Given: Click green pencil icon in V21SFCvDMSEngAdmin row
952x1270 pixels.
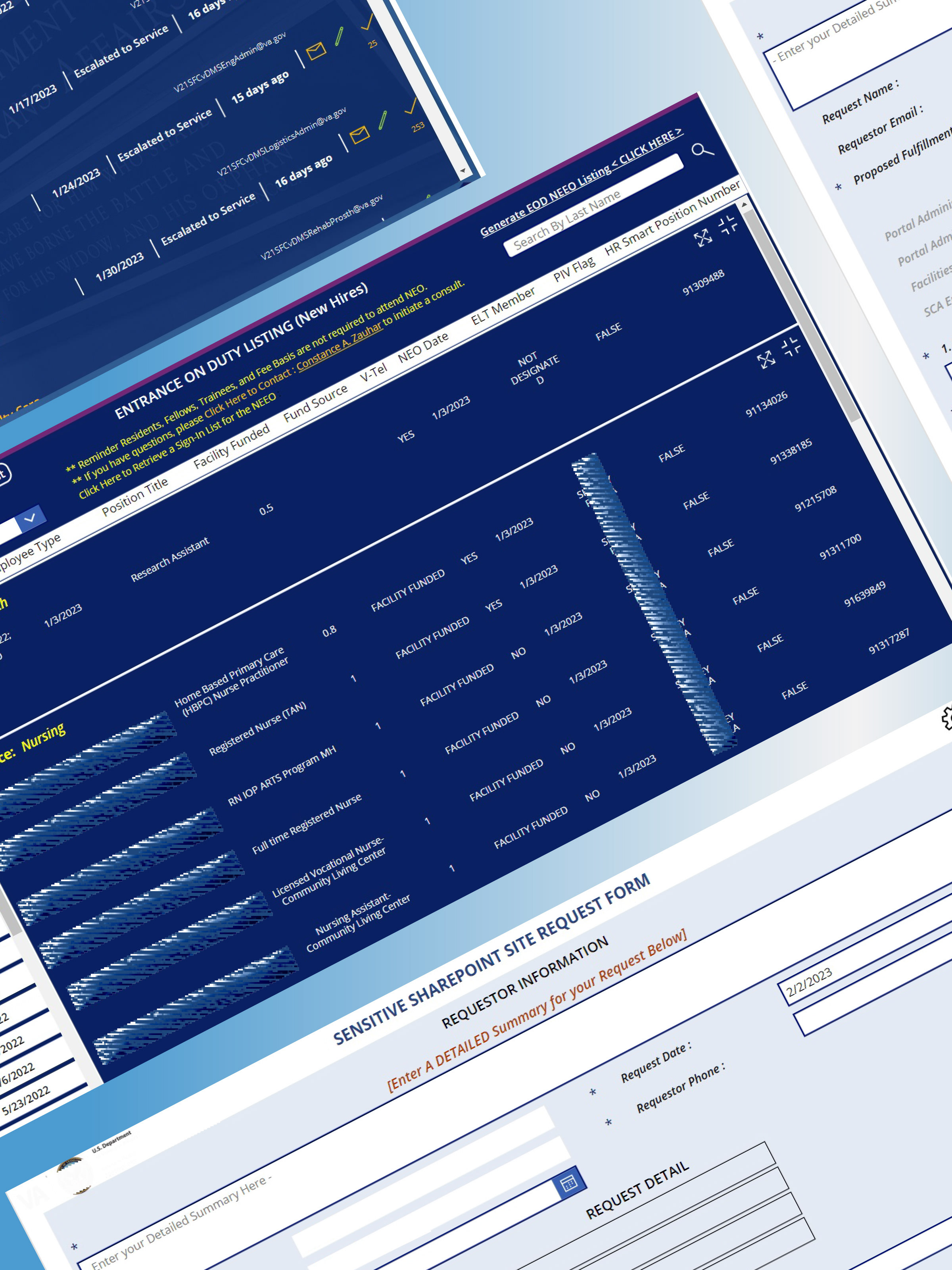Looking at the screenshot, I should coord(339,36).
